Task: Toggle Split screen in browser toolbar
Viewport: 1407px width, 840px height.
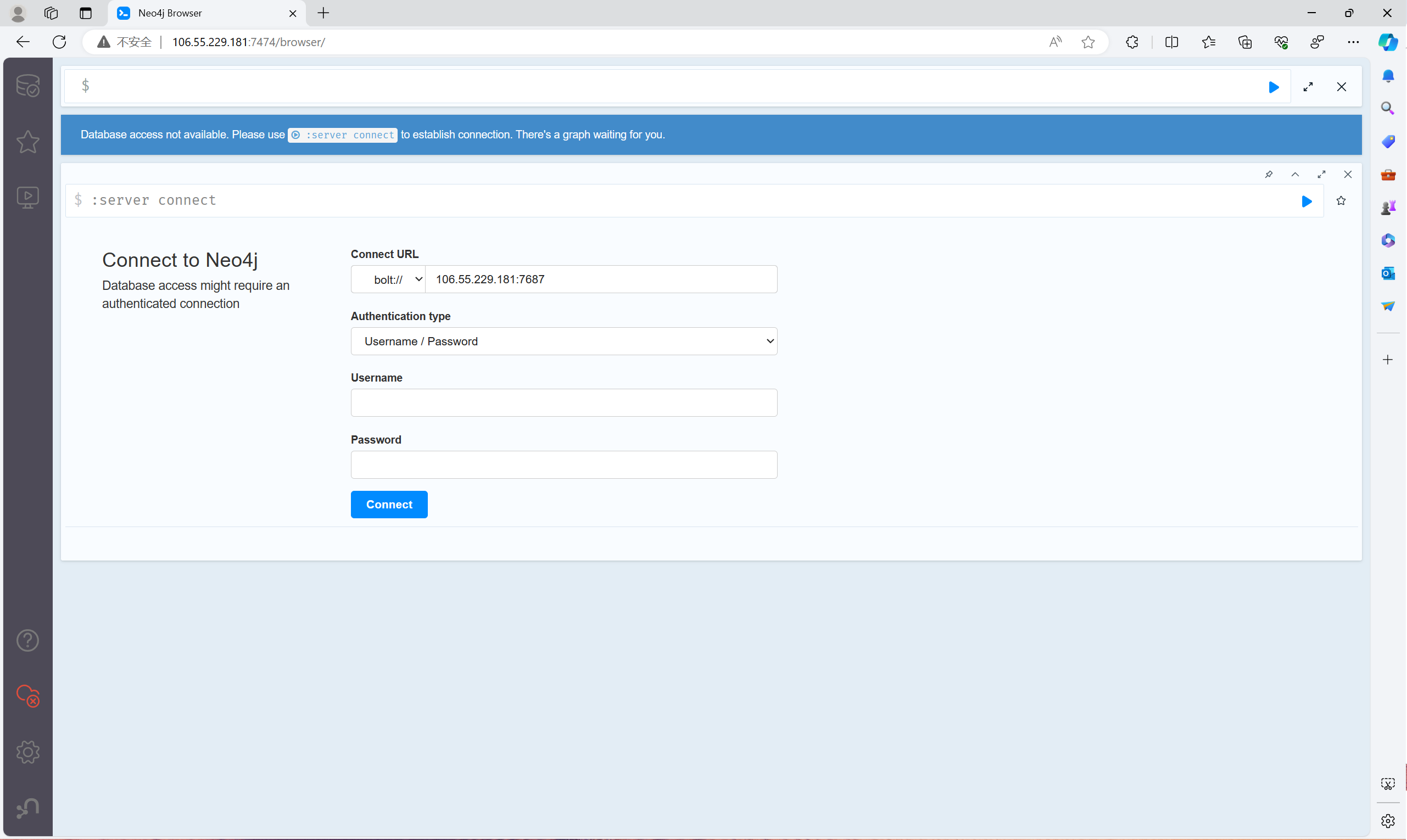Action: [x=1171, y=42]
